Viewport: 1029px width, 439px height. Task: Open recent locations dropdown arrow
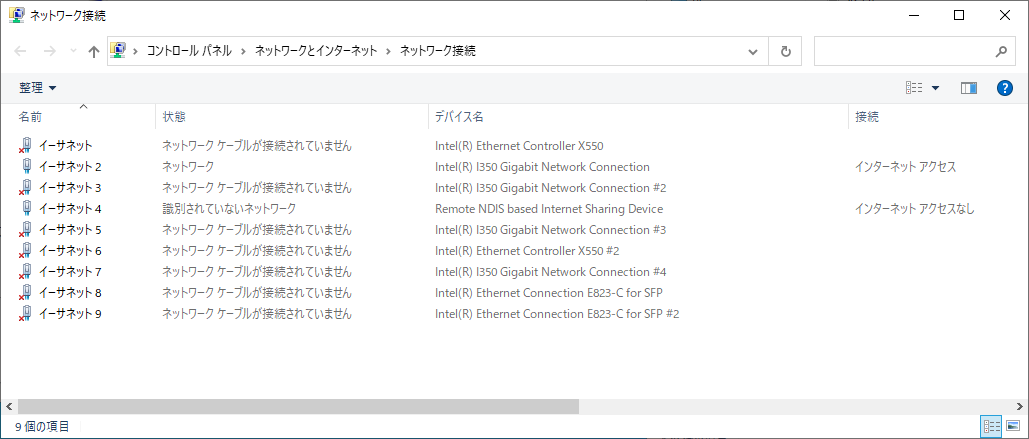[74, 51]
